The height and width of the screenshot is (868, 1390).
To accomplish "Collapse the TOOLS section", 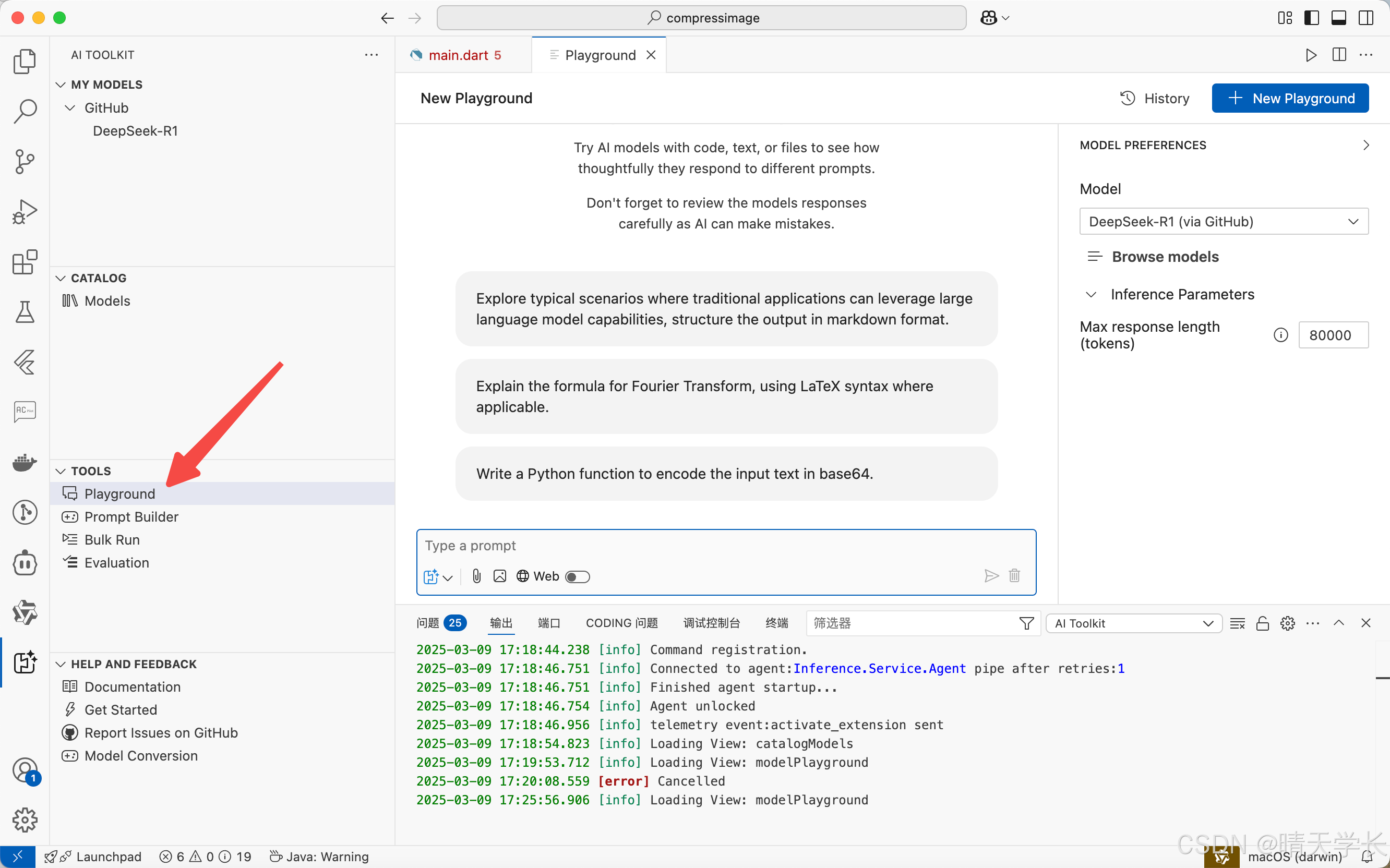I will click(61, 471).
